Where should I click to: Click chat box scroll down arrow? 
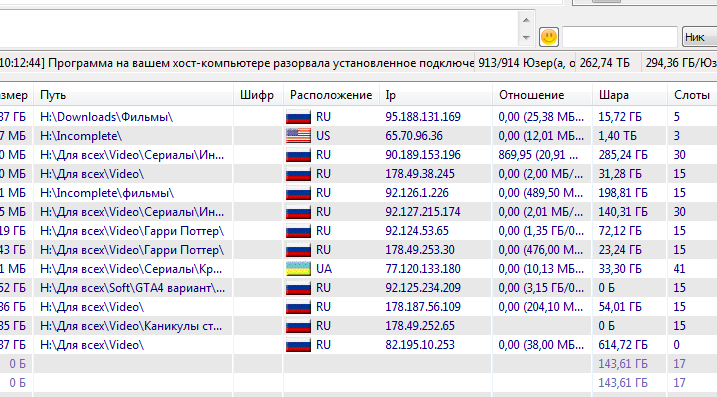pyautogui.click(x=526, y=38)
